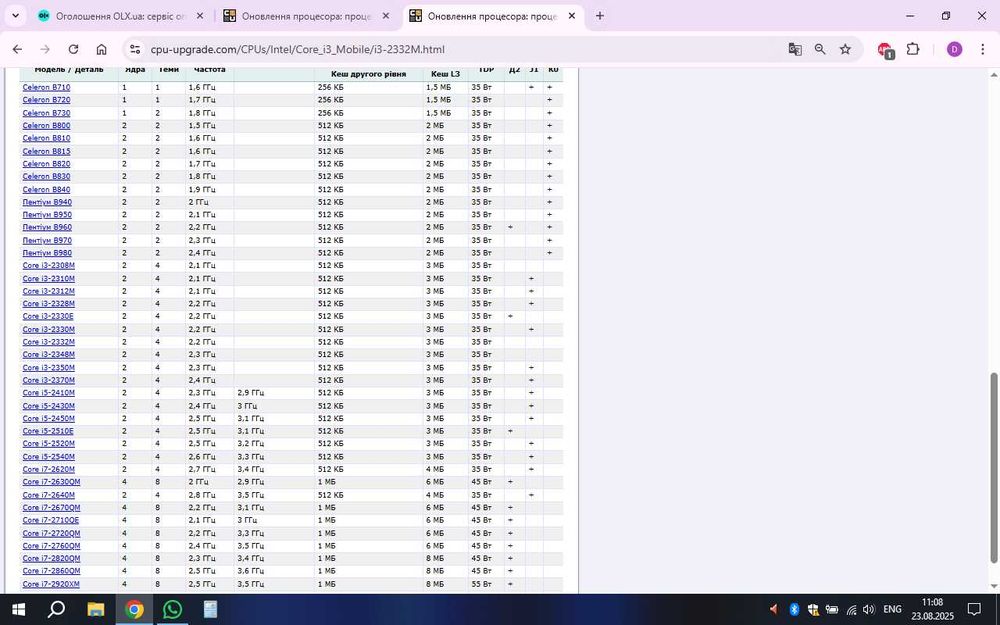Switch to the second processor upgrade tab
Image resolution: width=1000 pixels, height=625 pixels.
click(x=306, y=16)
